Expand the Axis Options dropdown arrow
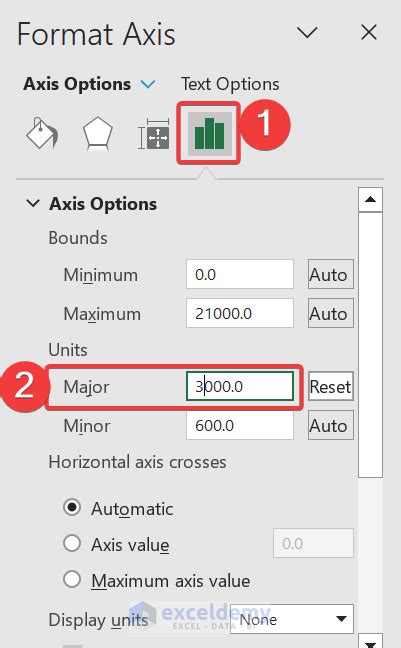This screenshot has width=401, height=648. (148, 84)
